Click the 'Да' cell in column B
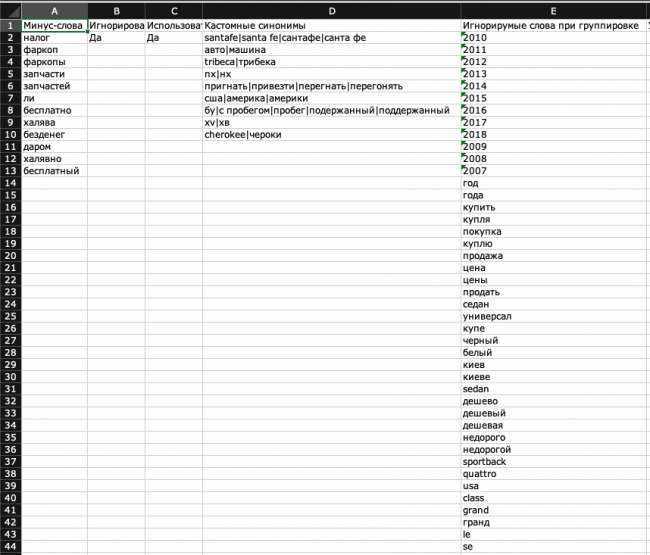 tap(116, 38)
